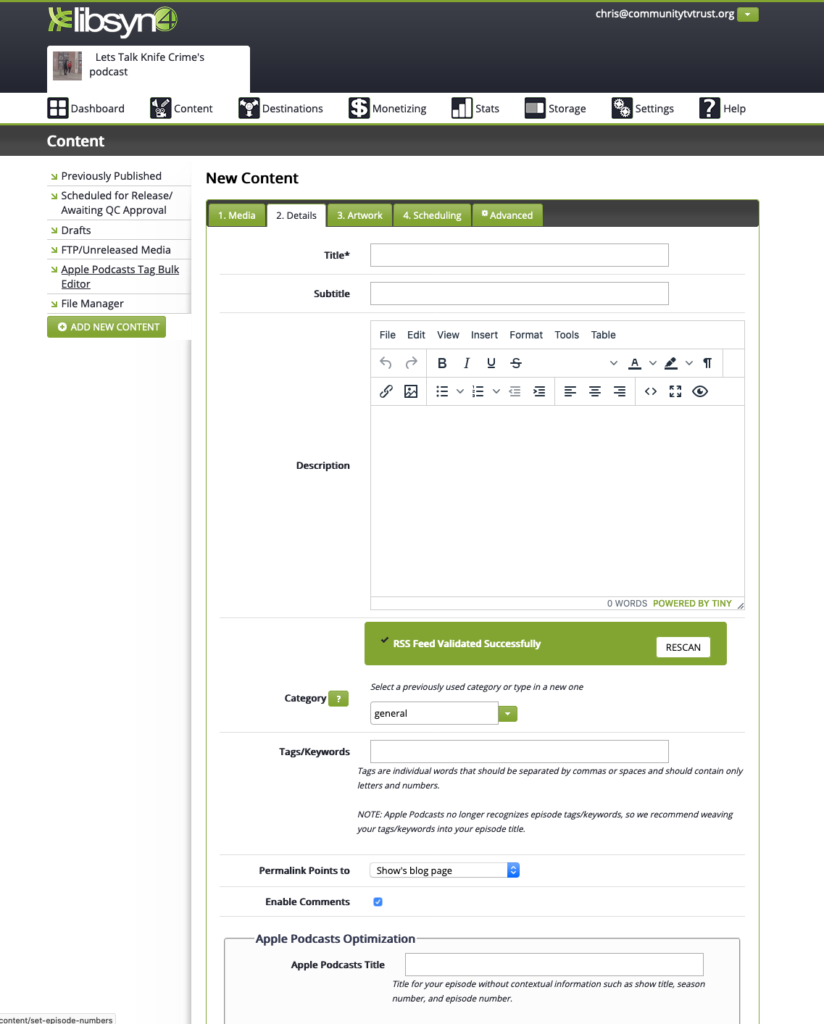
Task: Expand bullet list style options
Action: click(x=460, y=391)
